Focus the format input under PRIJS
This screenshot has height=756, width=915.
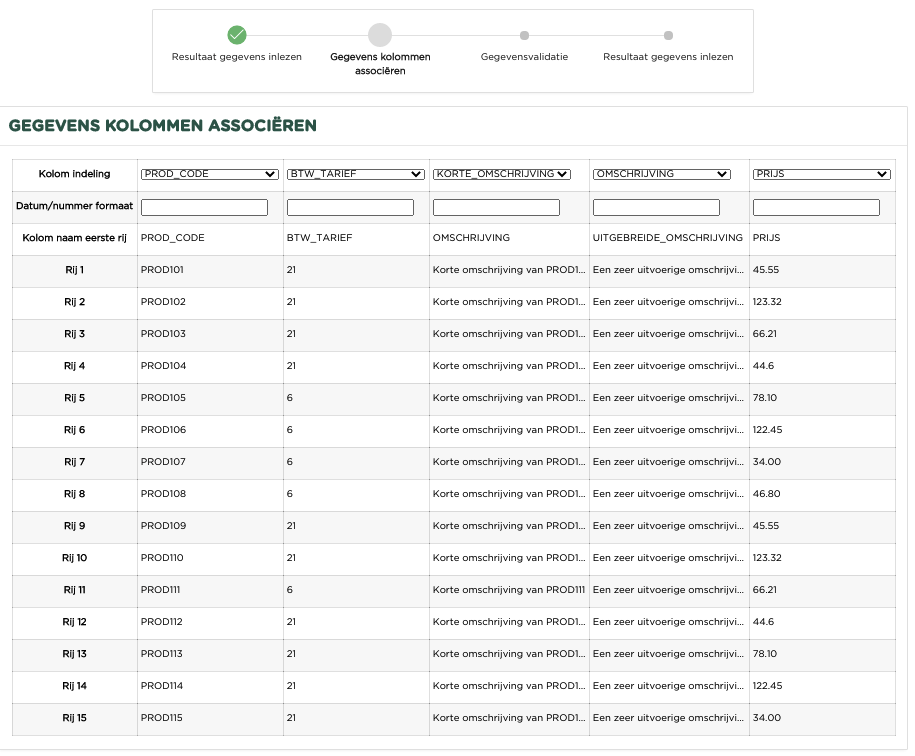(816, 208)
